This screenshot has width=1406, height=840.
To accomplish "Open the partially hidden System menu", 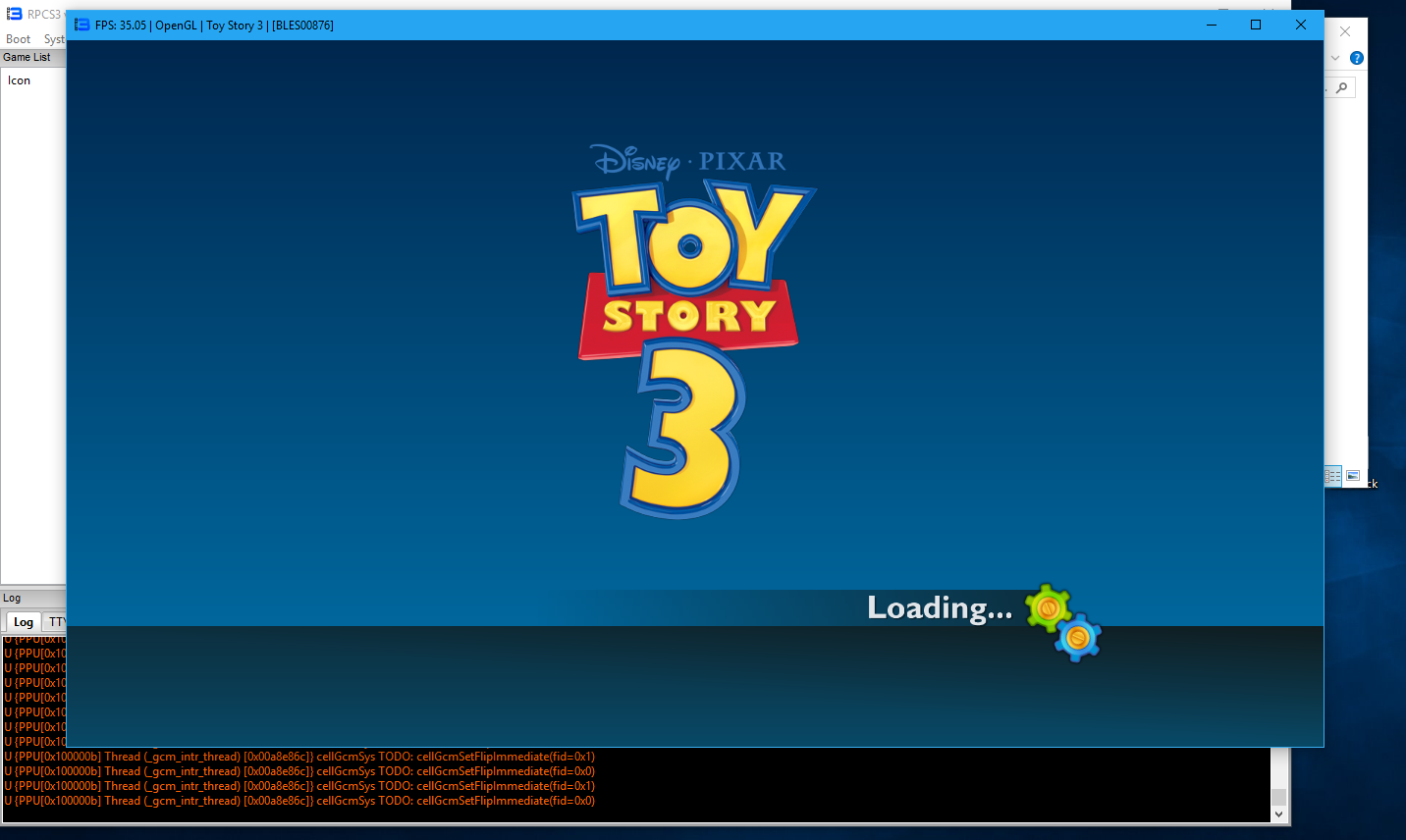I will pyautogui.click(x=54, y=39).
